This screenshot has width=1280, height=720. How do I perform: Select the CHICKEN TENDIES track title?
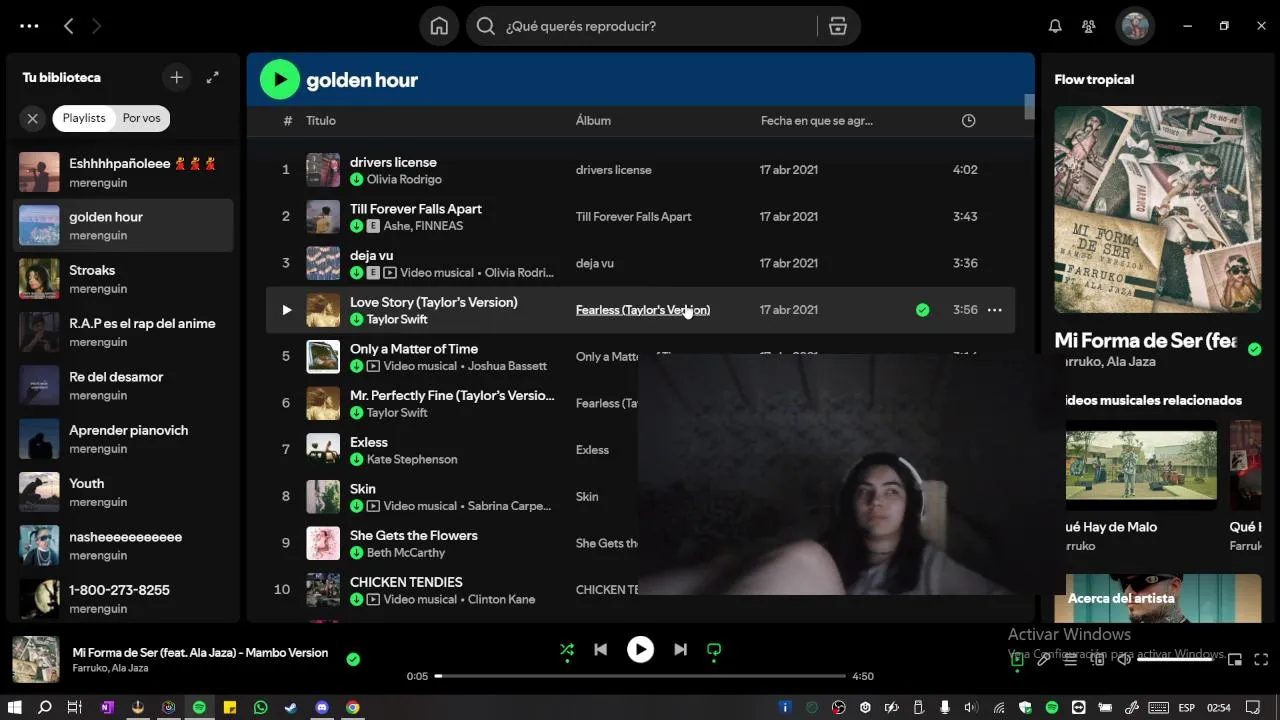point(406,582)
